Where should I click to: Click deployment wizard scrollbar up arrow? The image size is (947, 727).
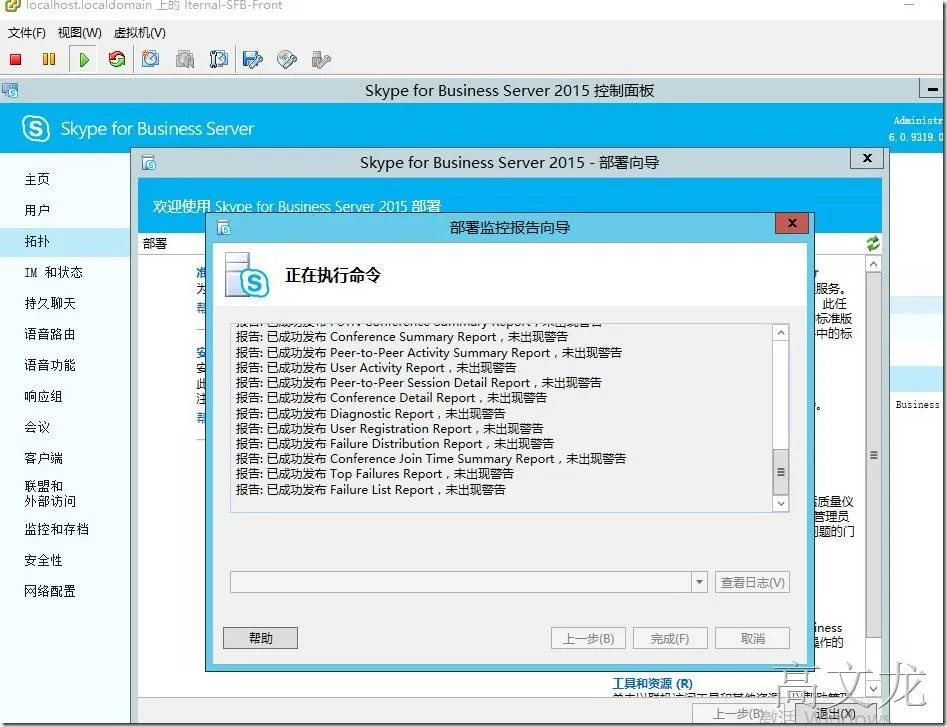(x=873, y=264)
